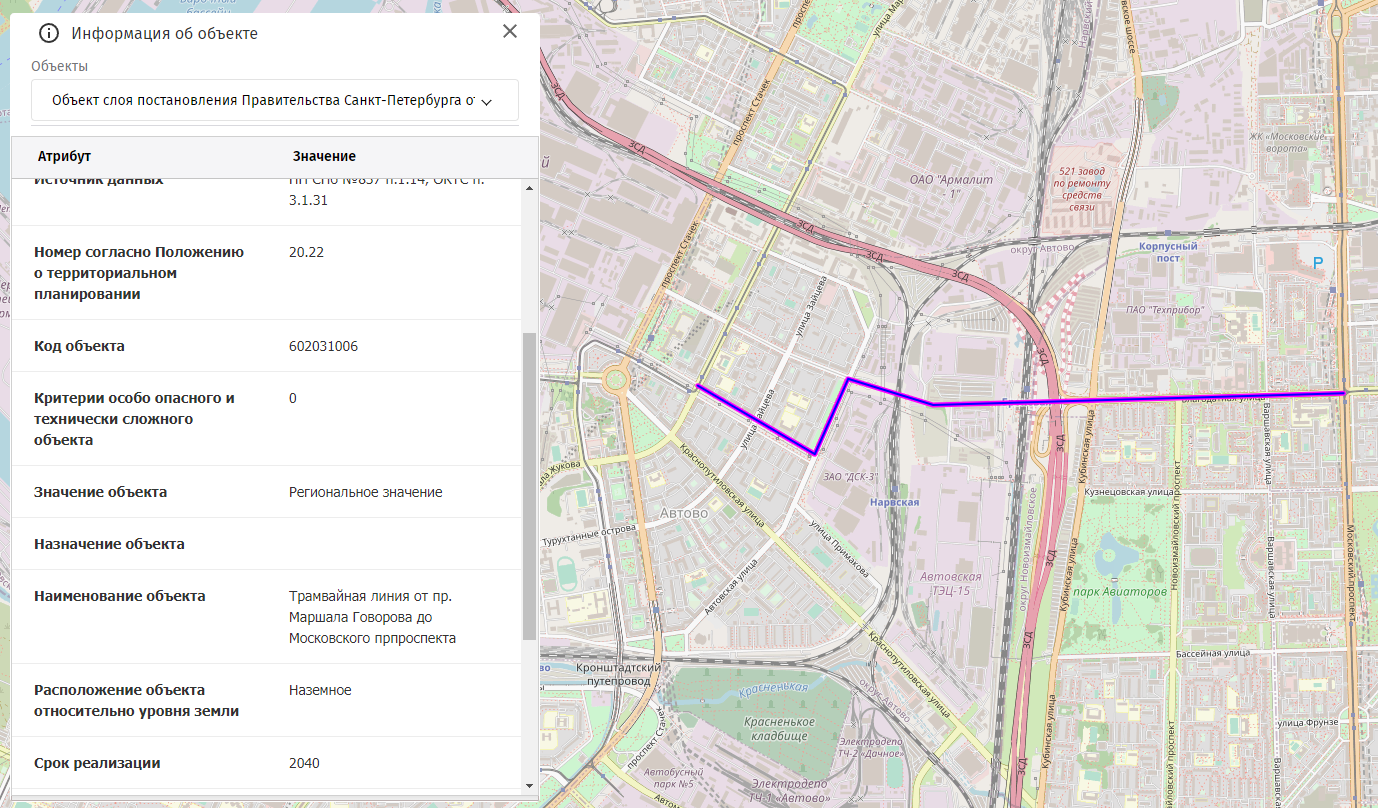Click the Наименование объекта tram line description

(371, 617)
